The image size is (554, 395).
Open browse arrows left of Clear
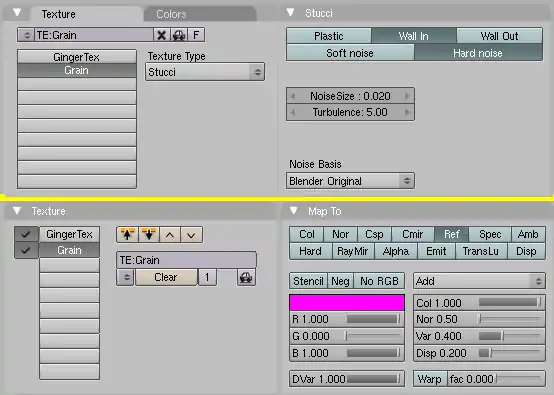click(x=125, y=277)
